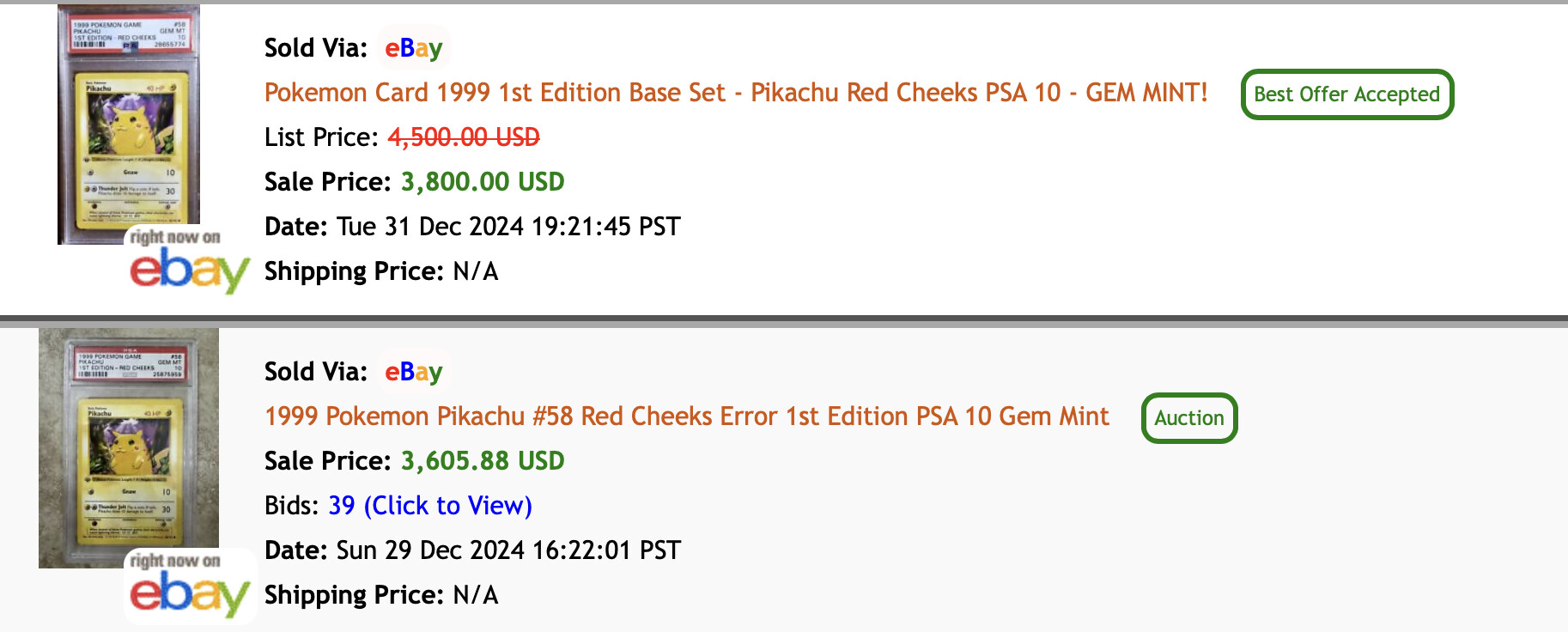Screen dimensions: 1568x632
Task: Click the List Price label
Action: click(321, 137)
